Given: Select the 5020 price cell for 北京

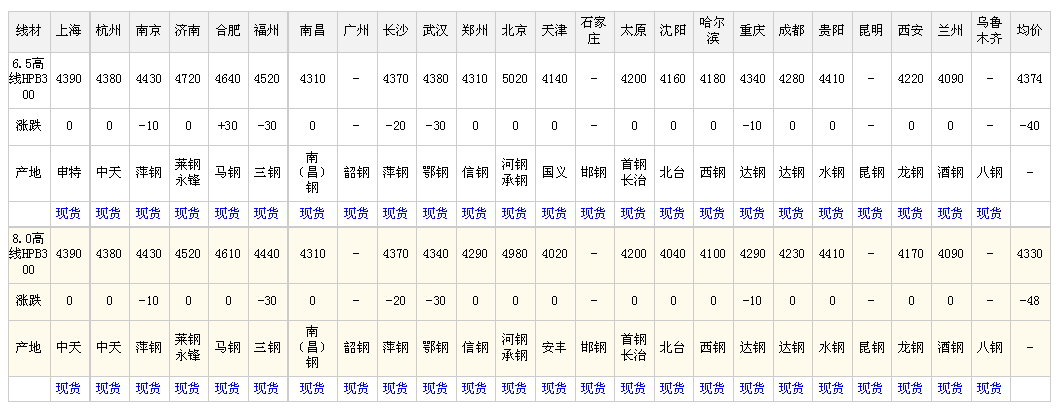Looking at the screenshot, I should pyautogui.click(x=514, y=78).
